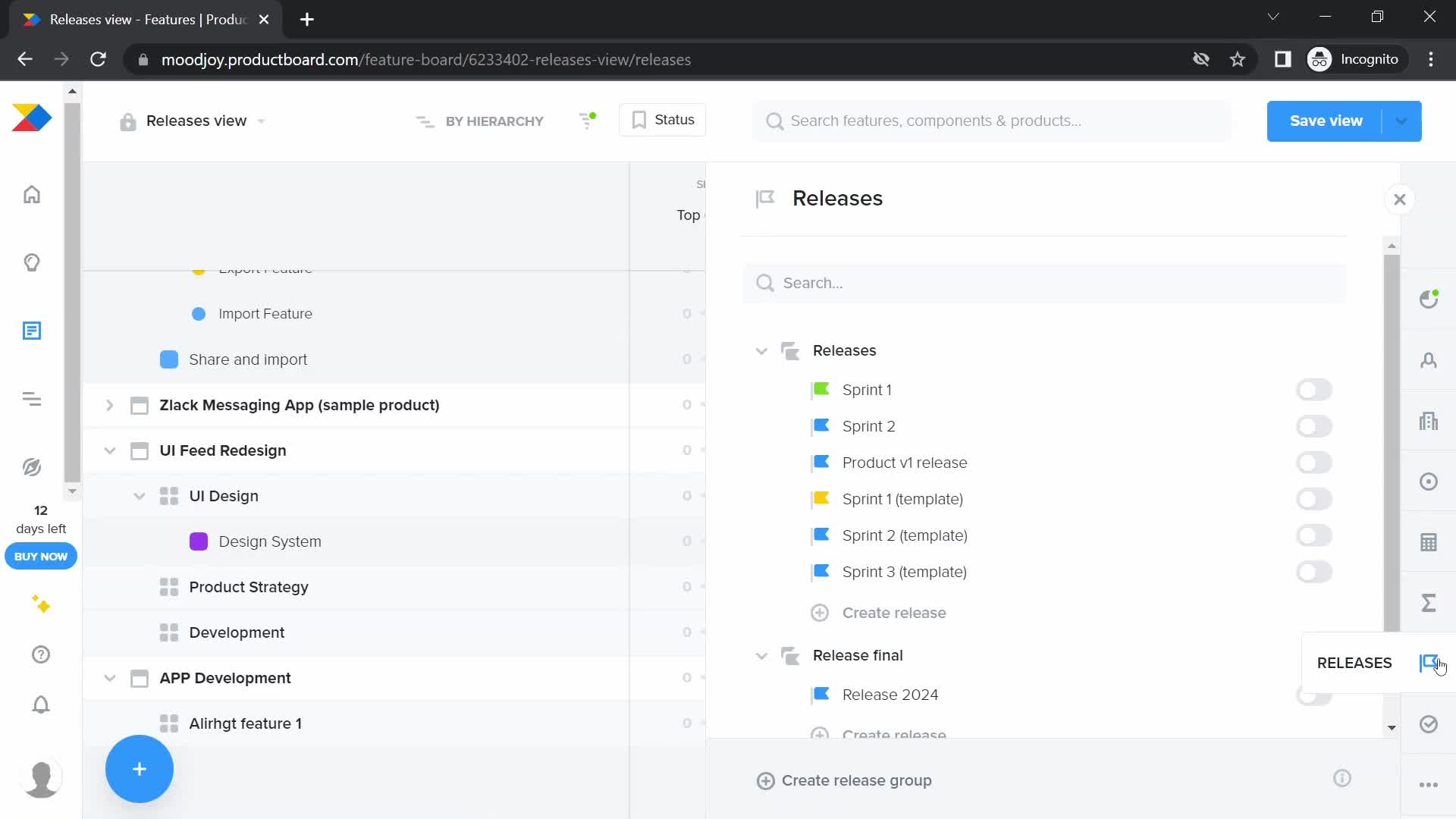
Task: Click Sprint 1 green flag color
Action: click(x=821, y=389)
